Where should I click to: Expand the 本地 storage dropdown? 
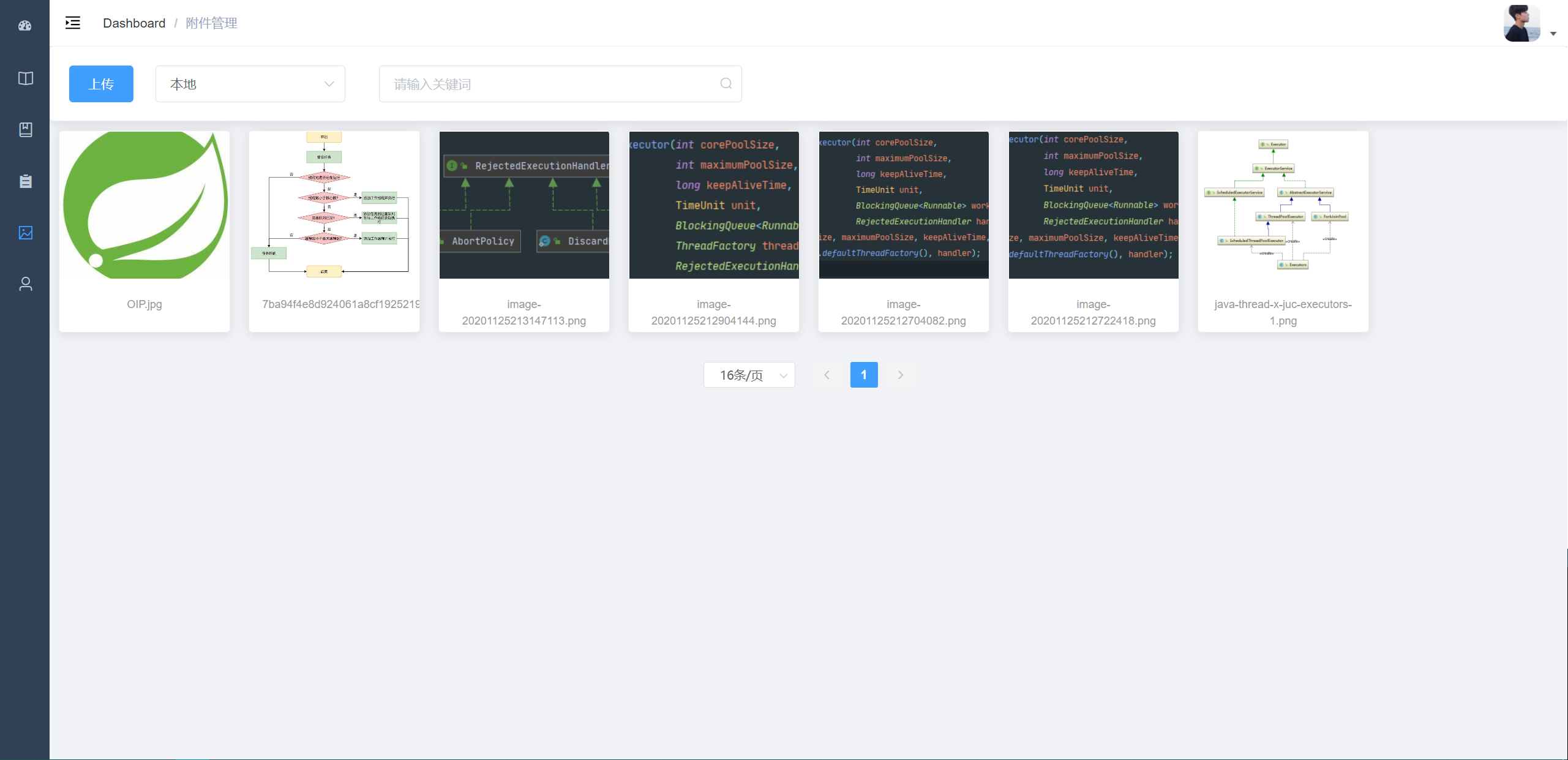pos(250,84)
